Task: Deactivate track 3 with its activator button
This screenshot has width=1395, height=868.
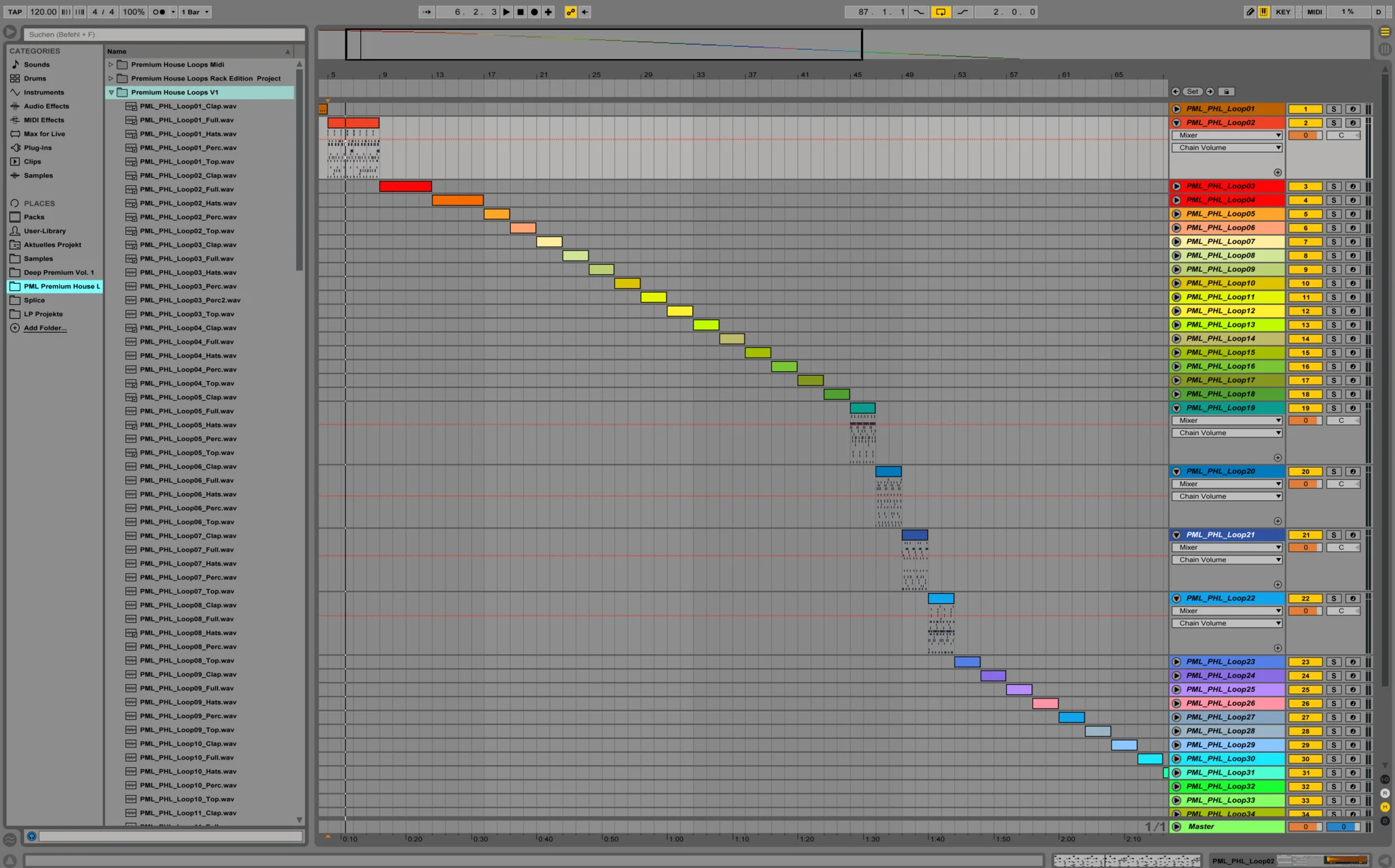Action: (1305, 187)
